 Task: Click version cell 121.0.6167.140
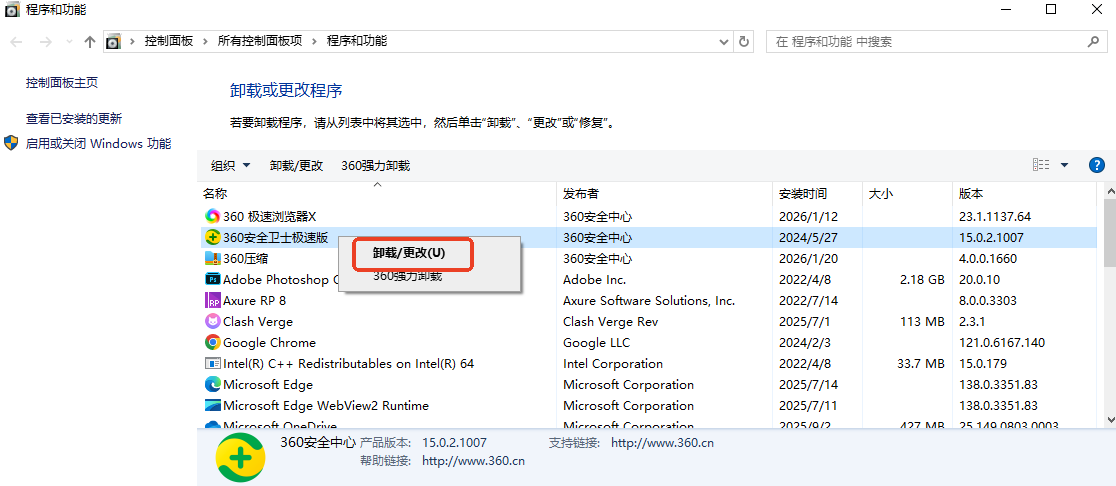click(x=1002, y=342)
